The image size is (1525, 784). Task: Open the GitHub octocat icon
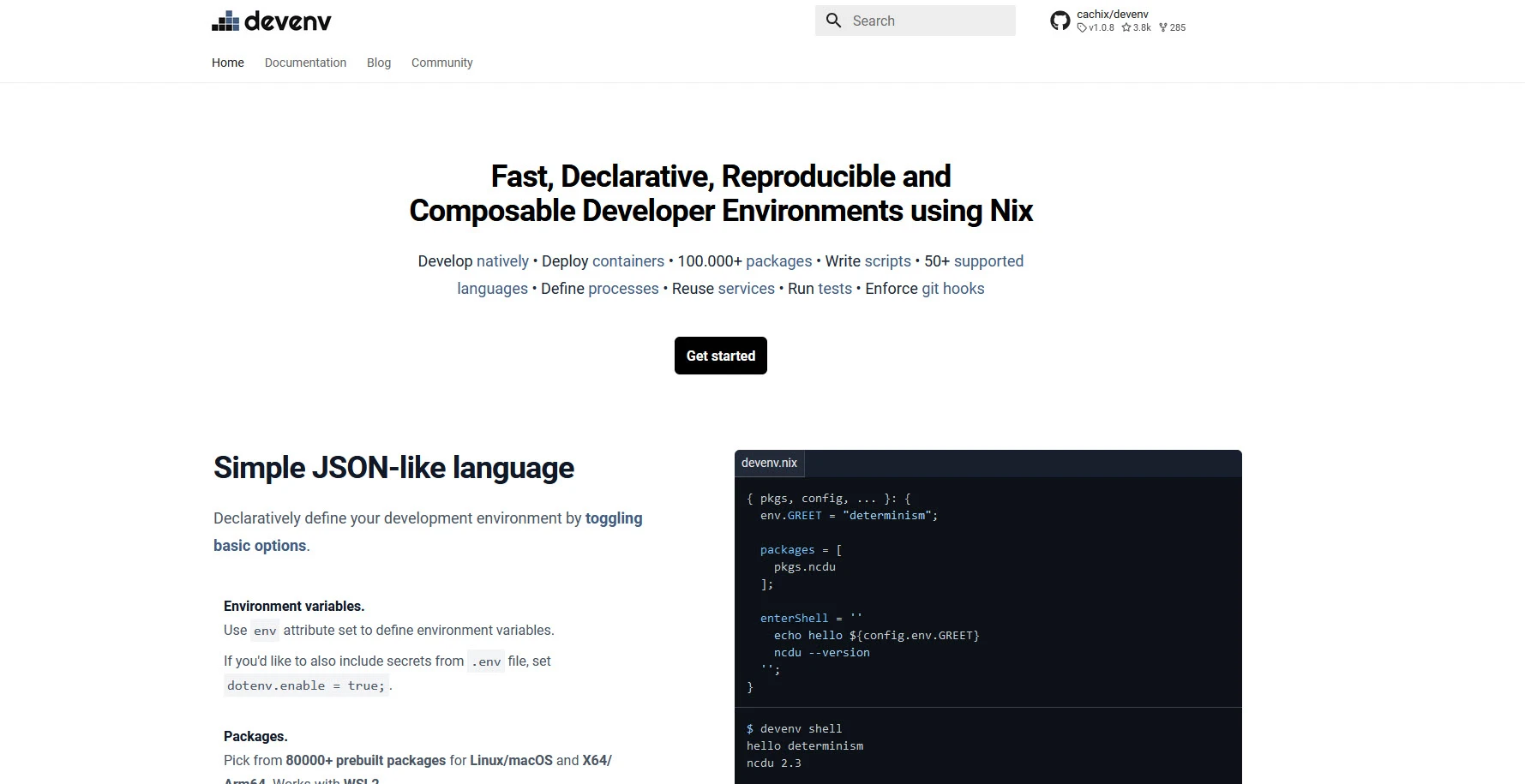click(x=1060, y=21)
